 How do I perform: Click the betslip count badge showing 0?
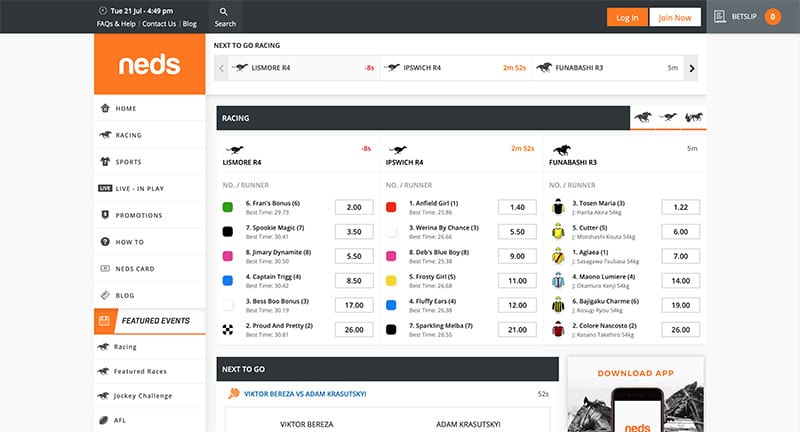point(772,17)
